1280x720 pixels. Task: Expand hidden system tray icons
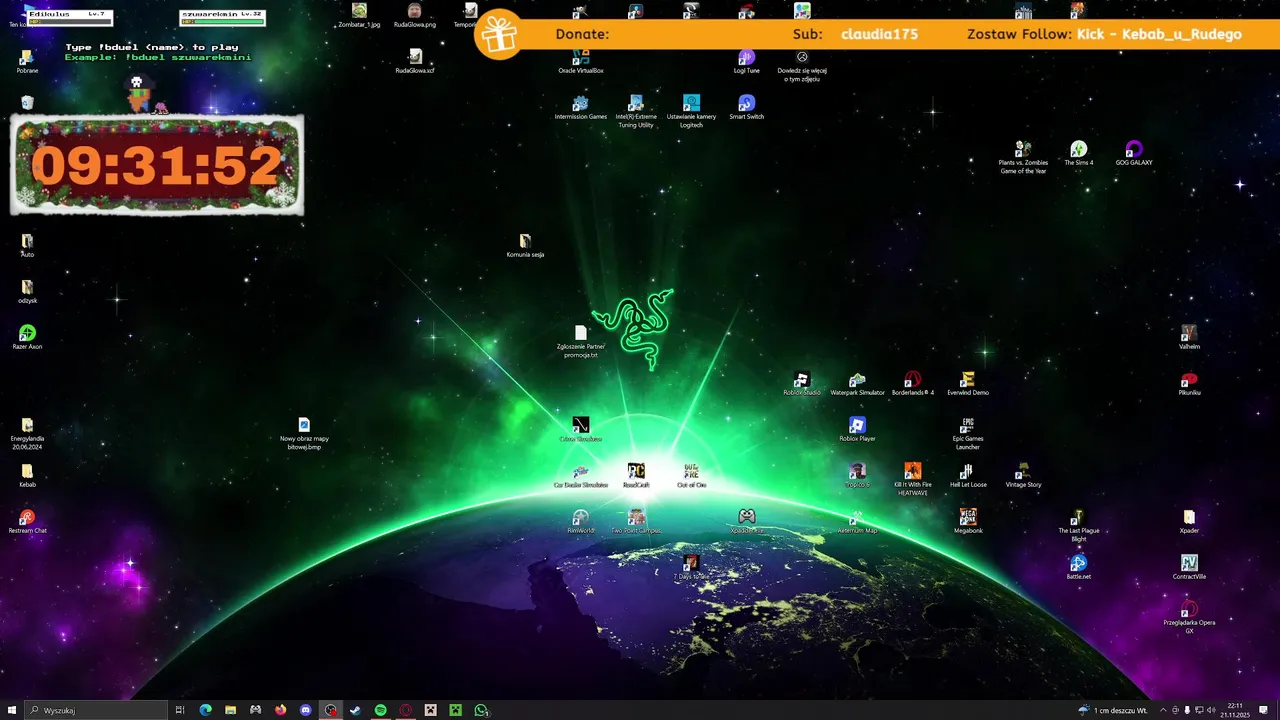click(x=1164, y=710)
